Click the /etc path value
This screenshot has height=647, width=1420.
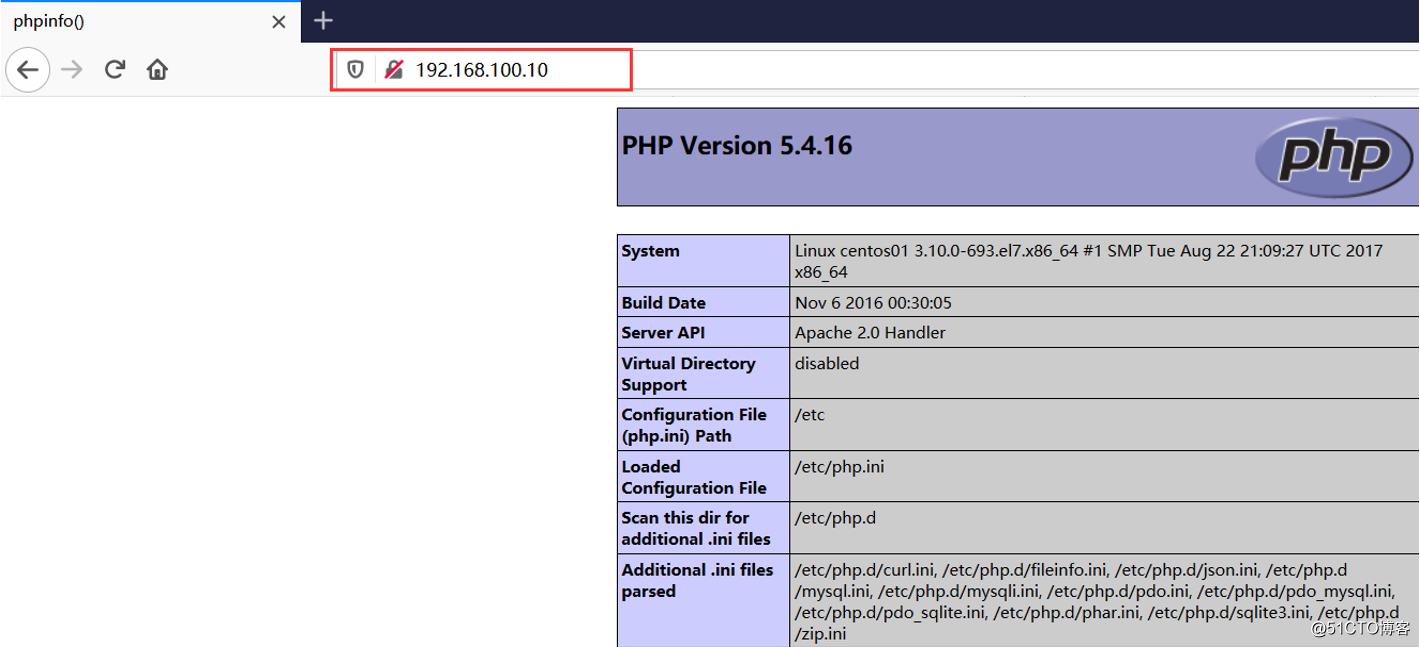click(810, 415)
